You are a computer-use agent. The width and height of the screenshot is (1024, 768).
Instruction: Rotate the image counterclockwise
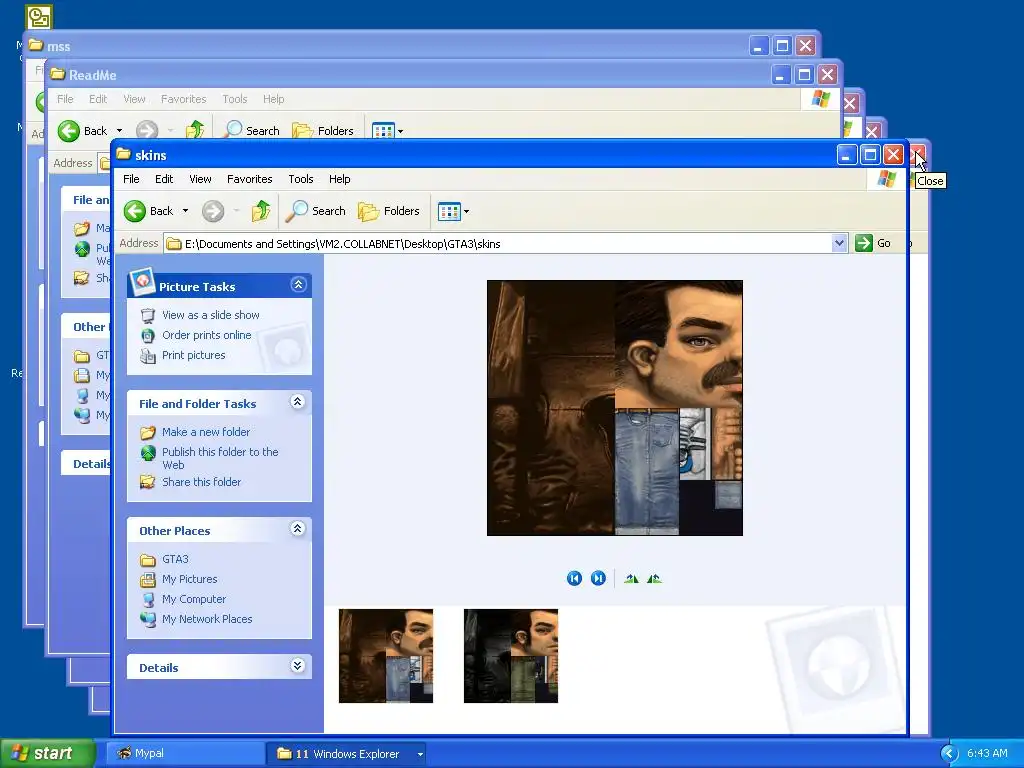click(654, 578)
